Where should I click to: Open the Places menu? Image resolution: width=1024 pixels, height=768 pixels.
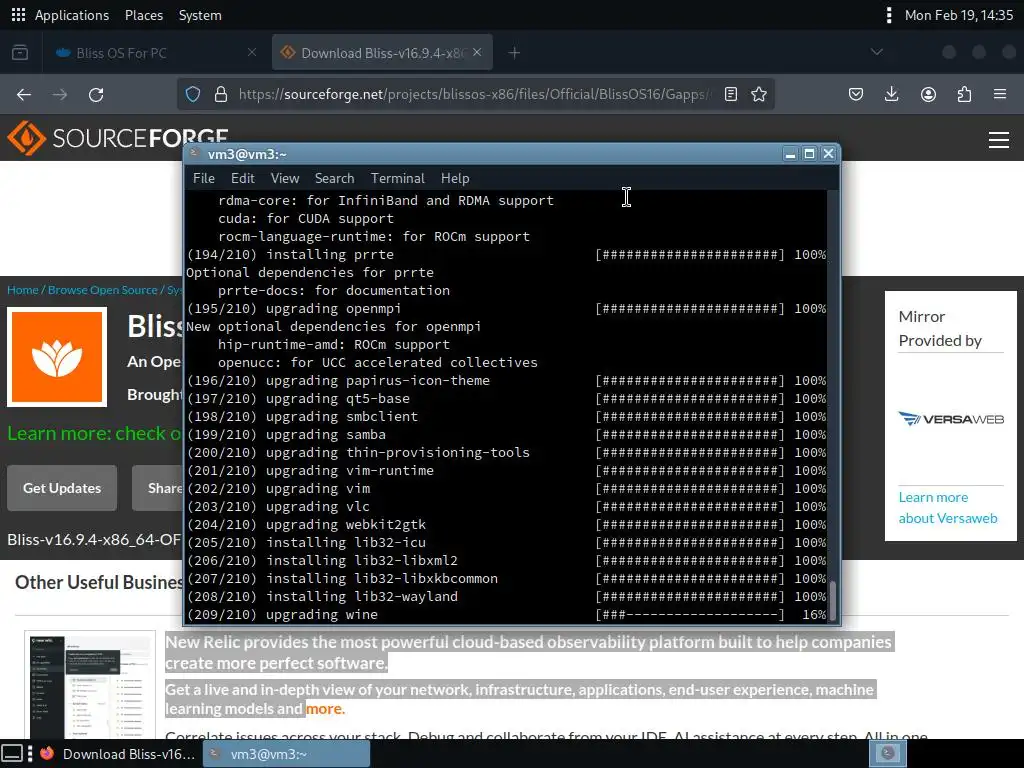tap(144, 15)
